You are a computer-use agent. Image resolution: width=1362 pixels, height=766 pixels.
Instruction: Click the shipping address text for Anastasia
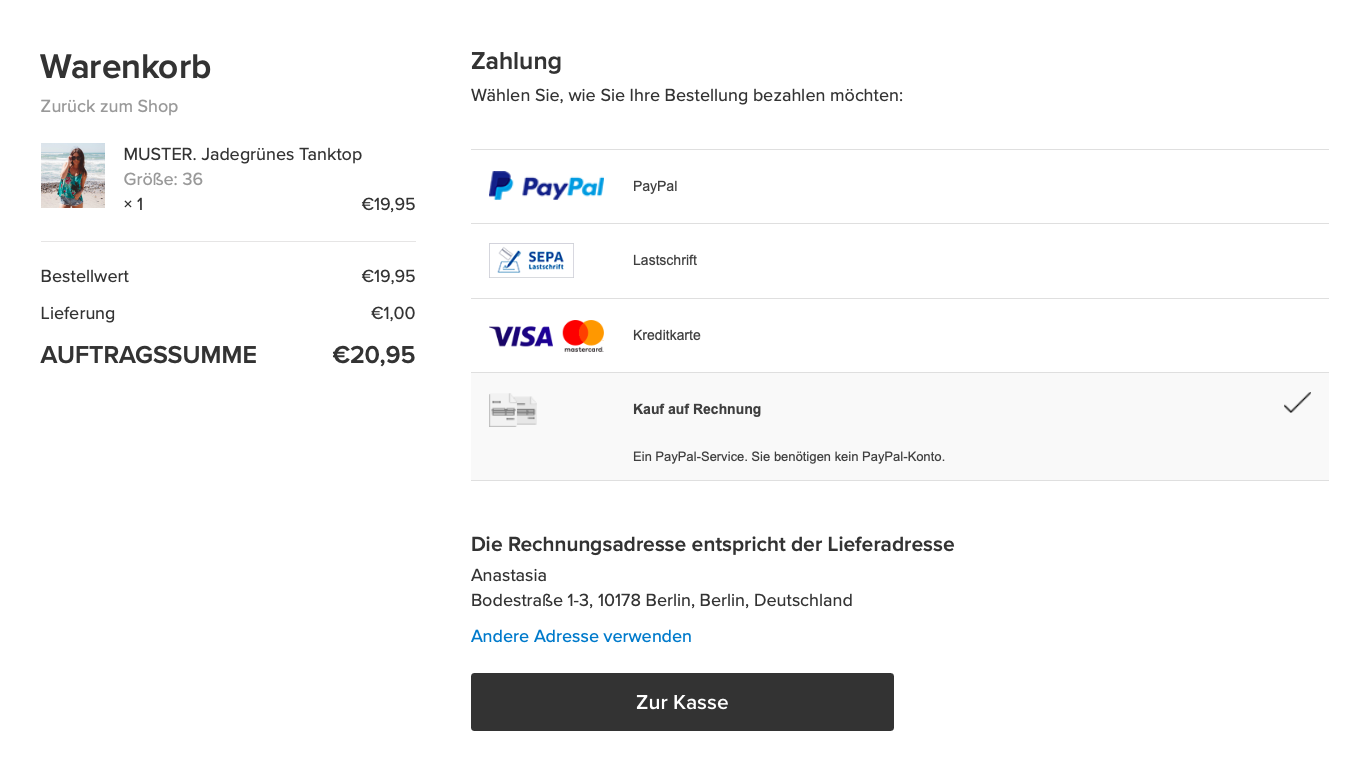tap(661, 600)
